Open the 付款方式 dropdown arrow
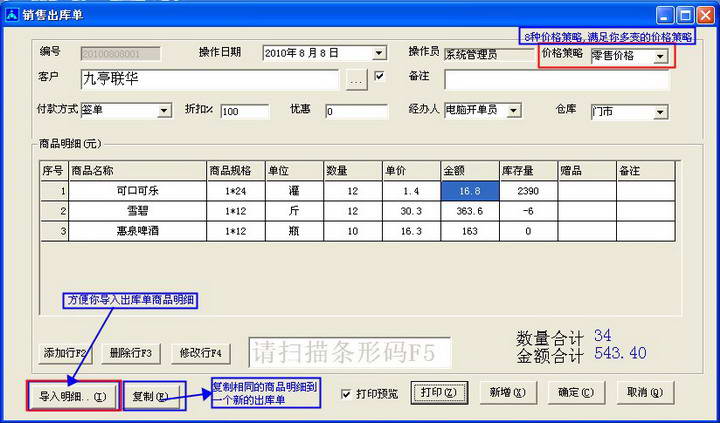Screen dimensions: 720x423 pos(164,111)
